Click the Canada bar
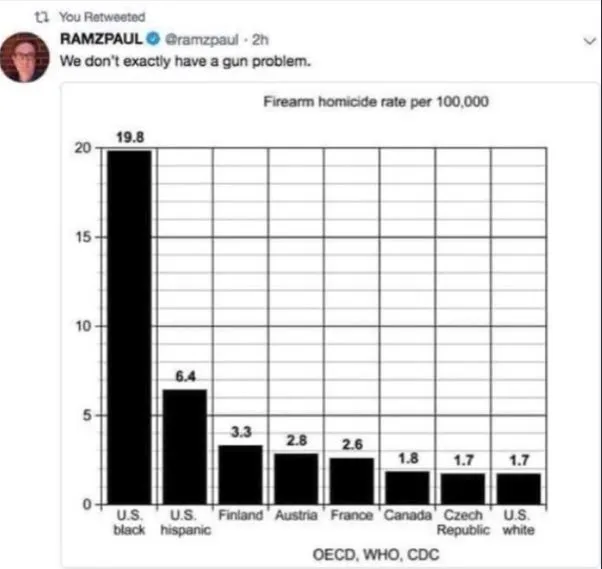 [406, 487]
